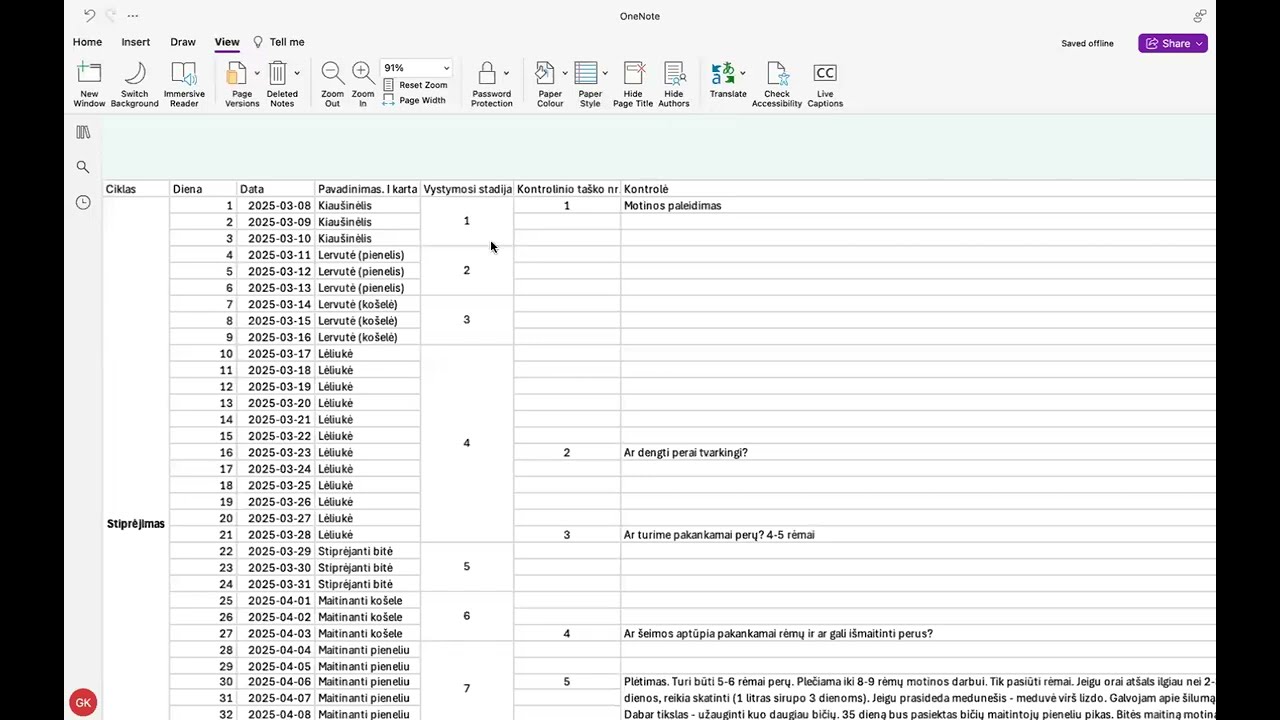Expand Password Protection dropdown arrow
This screenshot has width=1280, height=720.
pyautogui.click(x=506, y=73)
